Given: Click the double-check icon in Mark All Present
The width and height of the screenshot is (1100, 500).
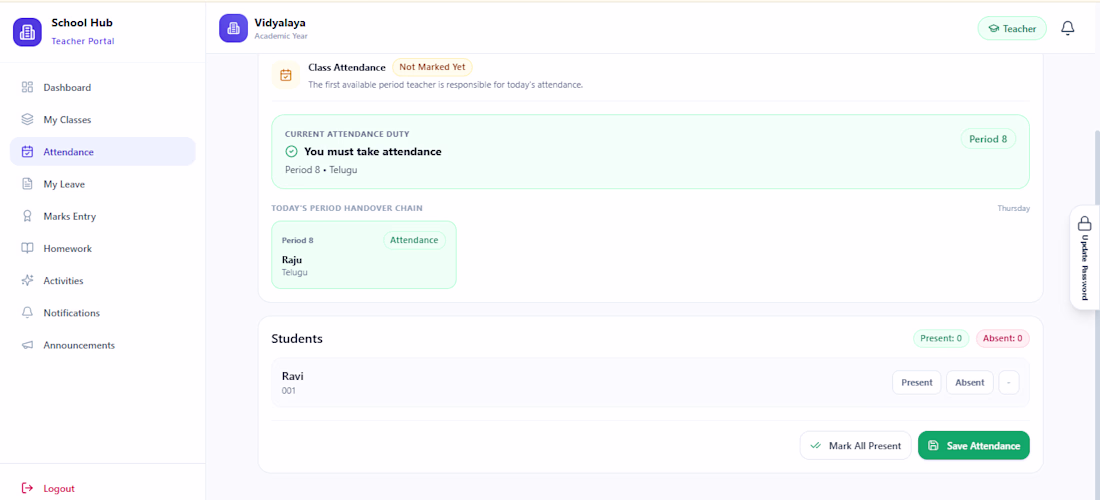Looking at the screenshot, I should pos(815,445).
